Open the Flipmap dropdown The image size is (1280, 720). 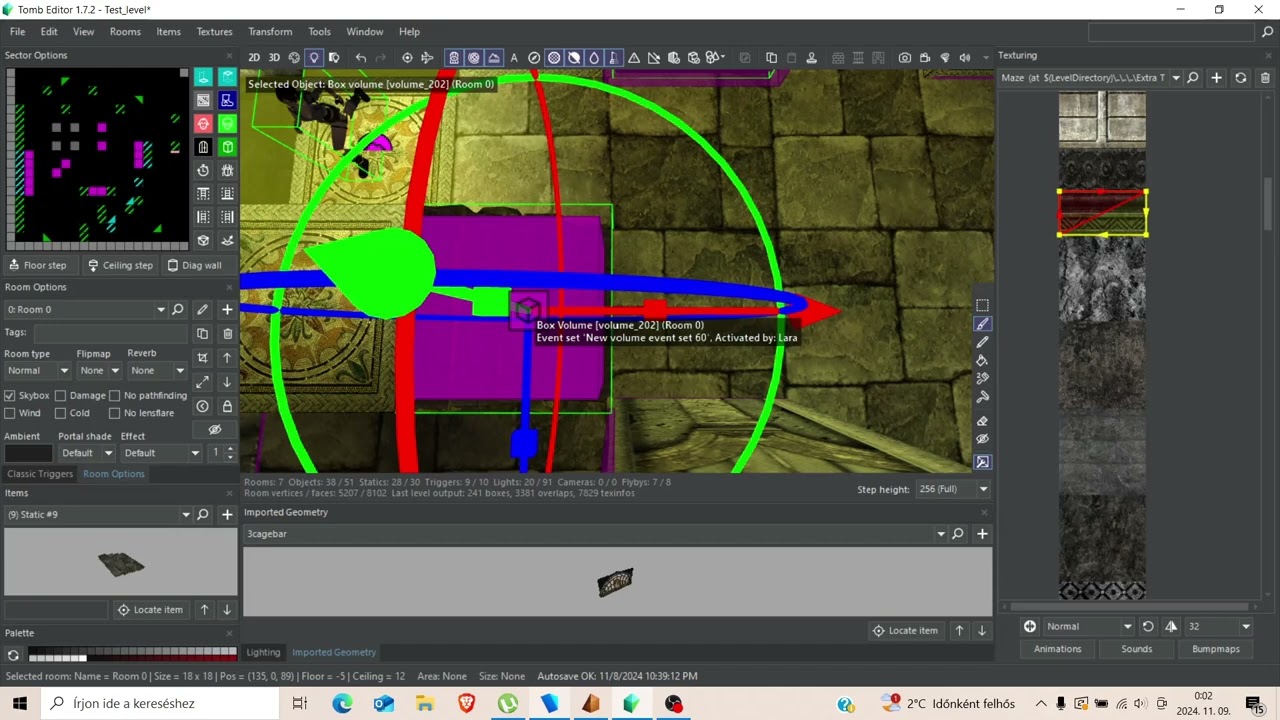(x=98, y=371)
